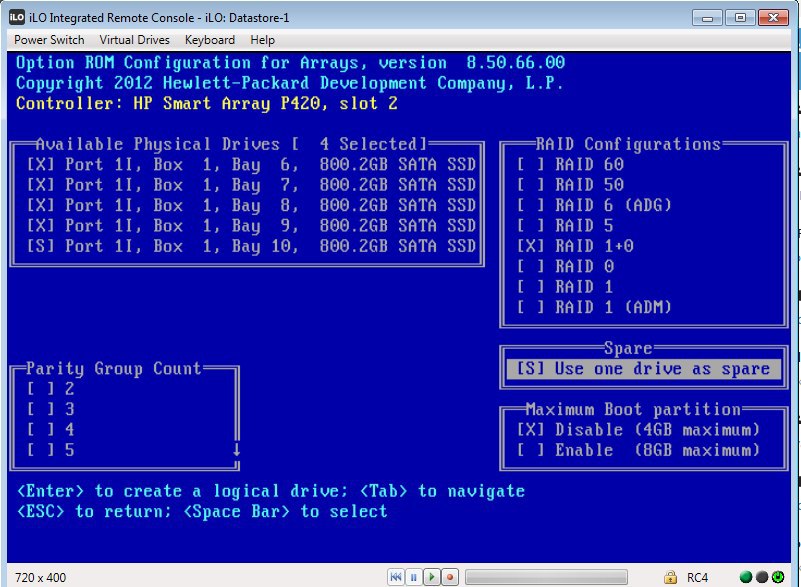Click the Copyright 2012 Hewlett-Packard line
Screen dimensions: 801x587
290,83
